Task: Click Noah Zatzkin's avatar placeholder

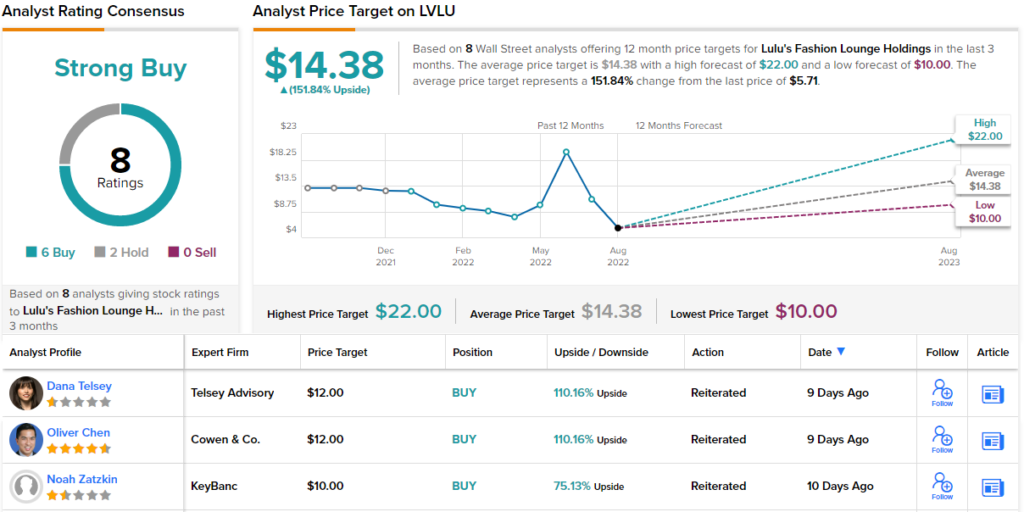Action: click(x=26, y=486)
